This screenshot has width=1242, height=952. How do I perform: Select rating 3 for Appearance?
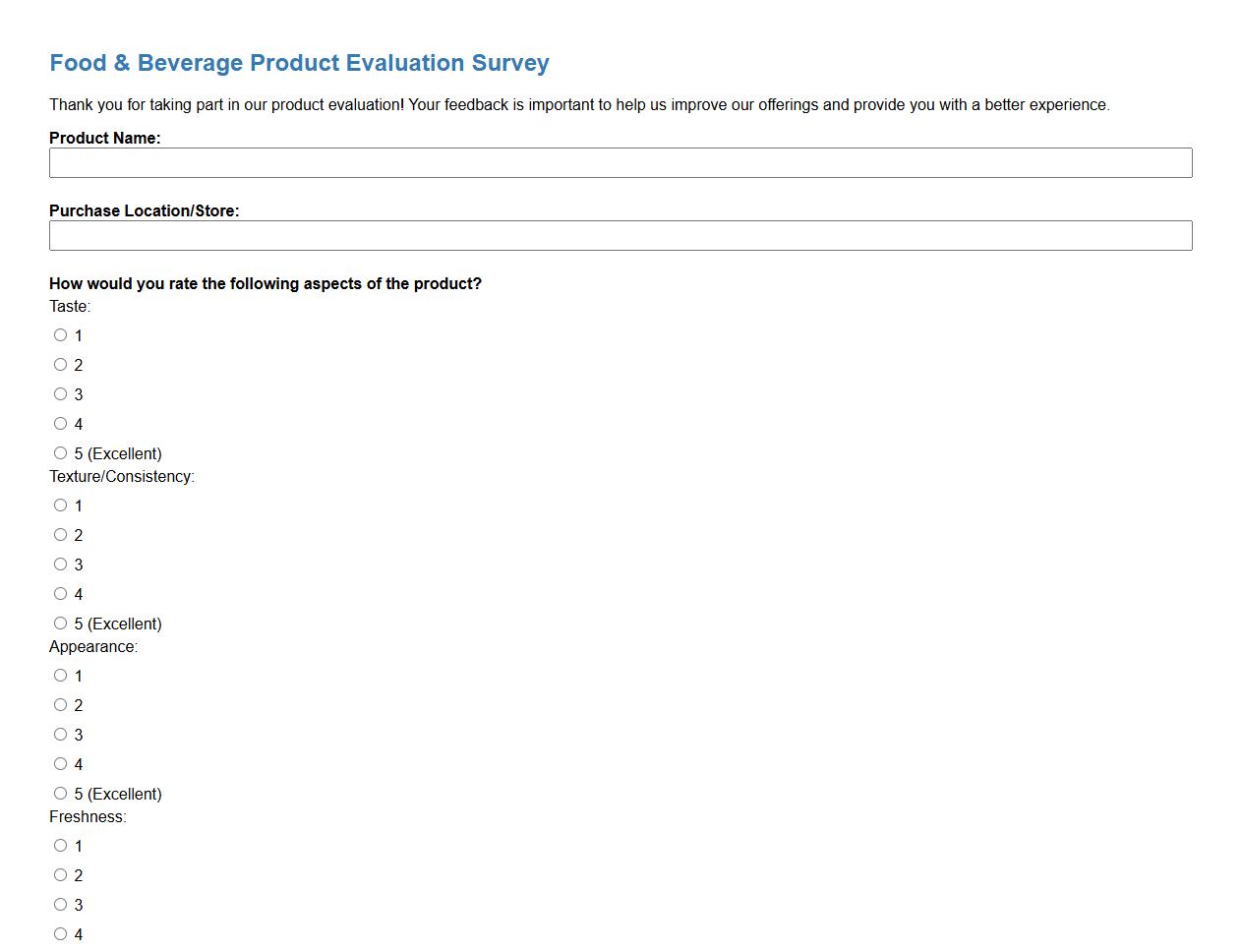(60, 734)
